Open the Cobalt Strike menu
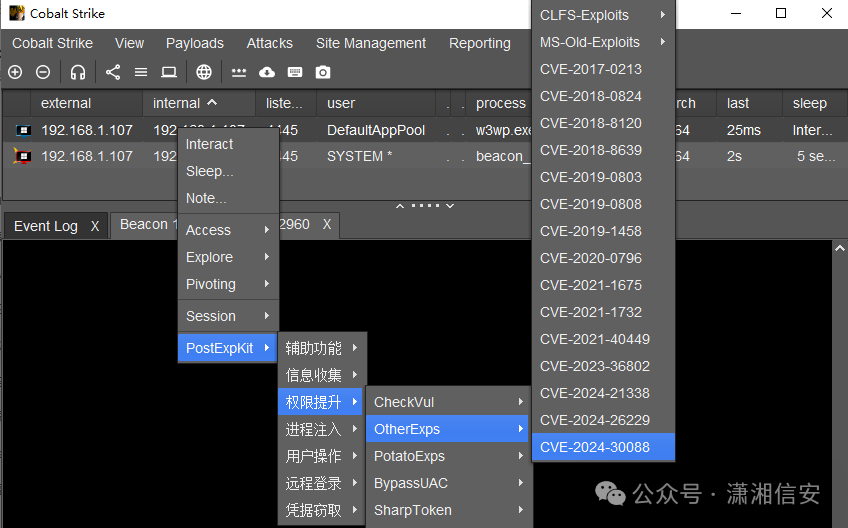 coord(52,43)
